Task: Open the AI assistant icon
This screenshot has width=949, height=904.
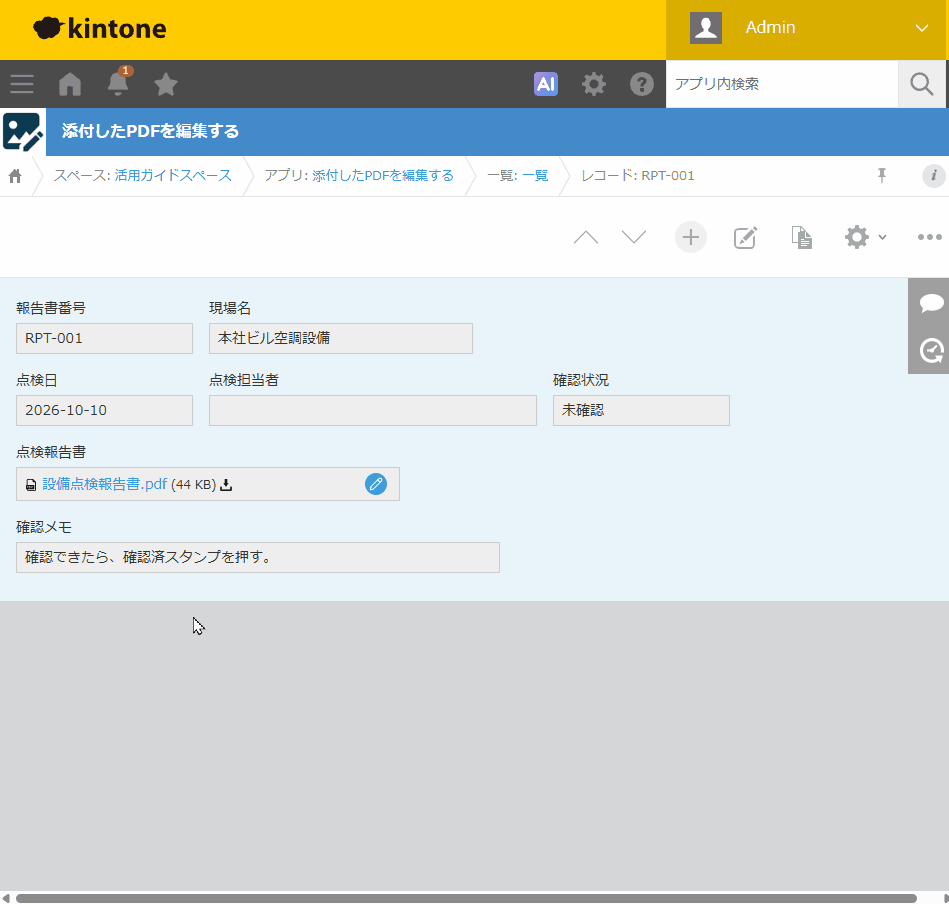Action: click(x=545, y=84)
